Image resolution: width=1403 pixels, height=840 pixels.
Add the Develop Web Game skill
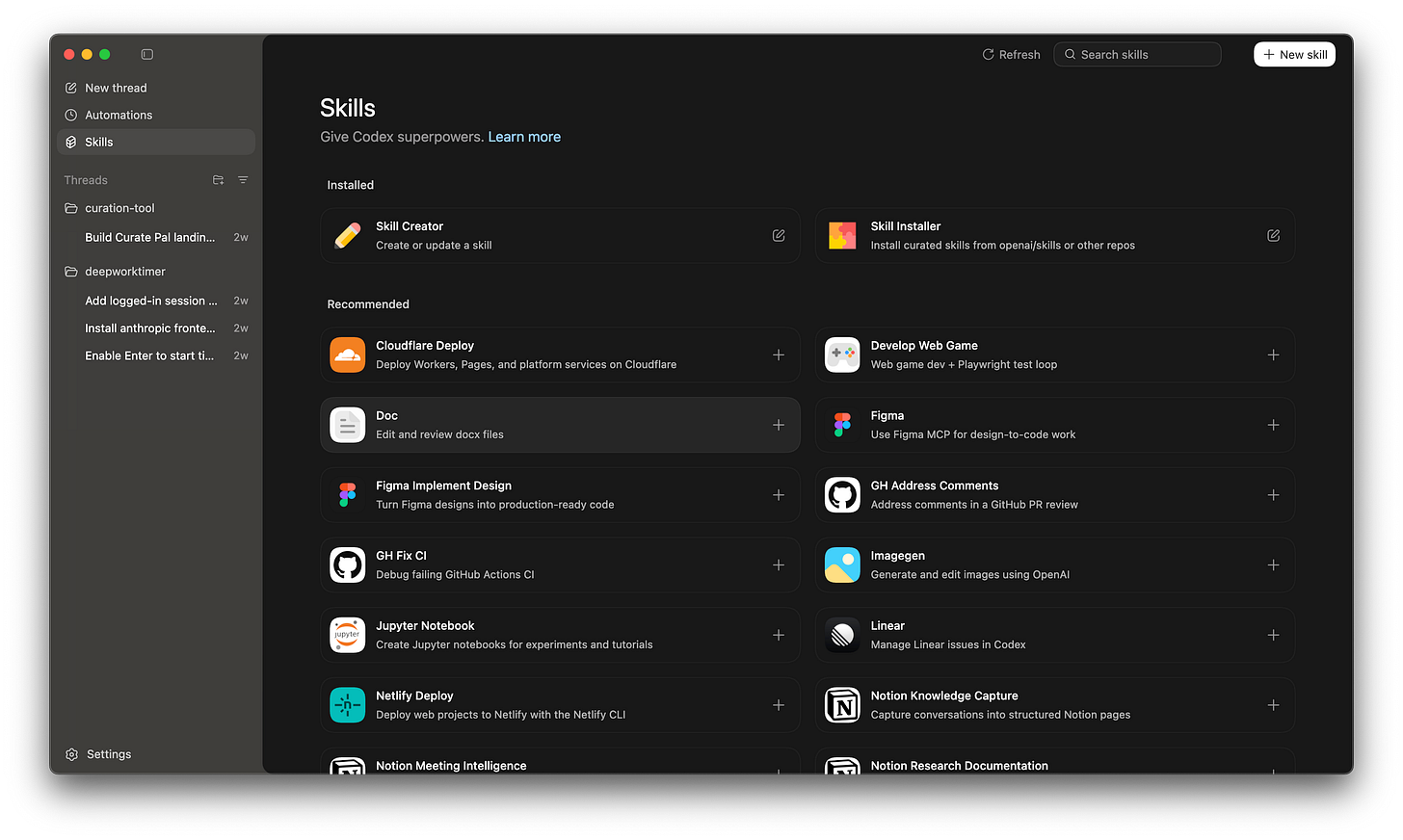coord(1273,354)
